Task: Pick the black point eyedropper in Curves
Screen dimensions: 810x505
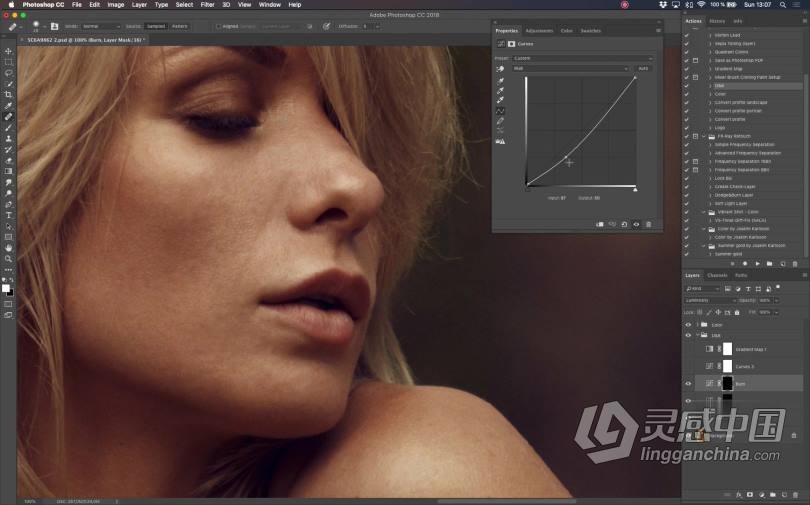Action: coord(500,81)
